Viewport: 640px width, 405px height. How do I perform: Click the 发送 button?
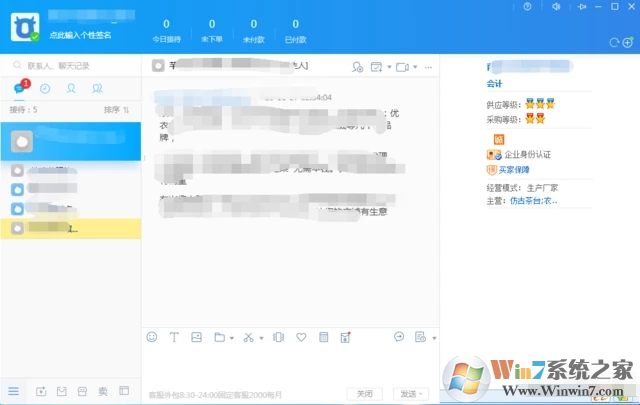(408, 394)
